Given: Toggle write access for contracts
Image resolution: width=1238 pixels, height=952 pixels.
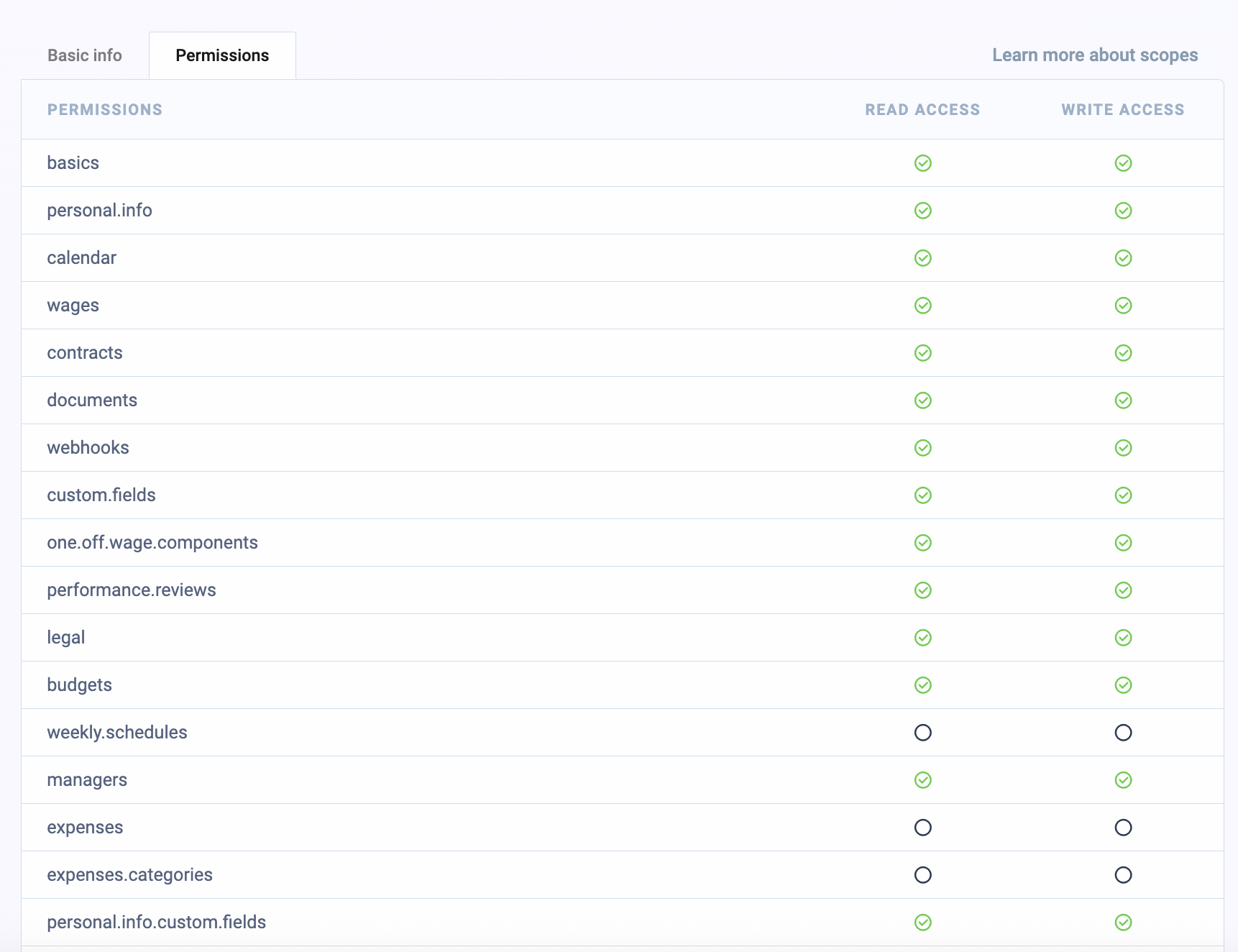Looking at the screenshot, I should [1123, 352].
